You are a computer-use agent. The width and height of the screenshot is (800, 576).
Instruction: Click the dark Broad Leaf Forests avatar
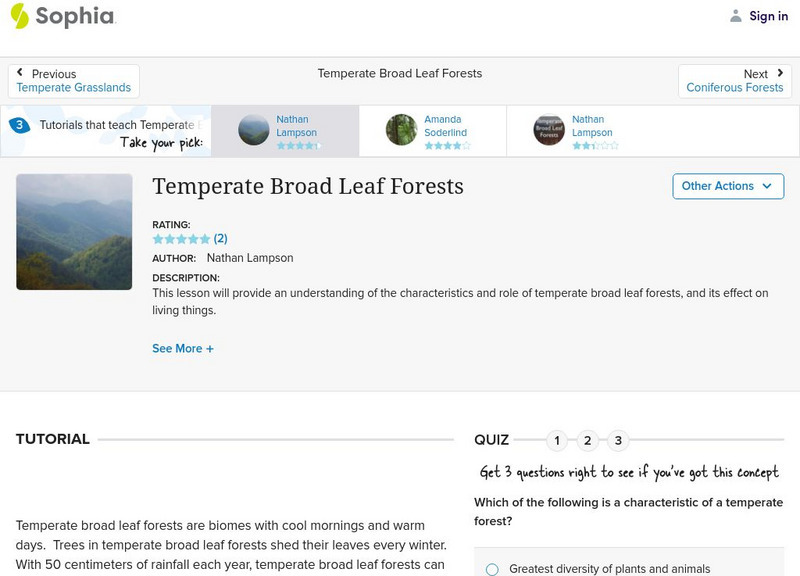pyautogui.click(x=549, y=130)
